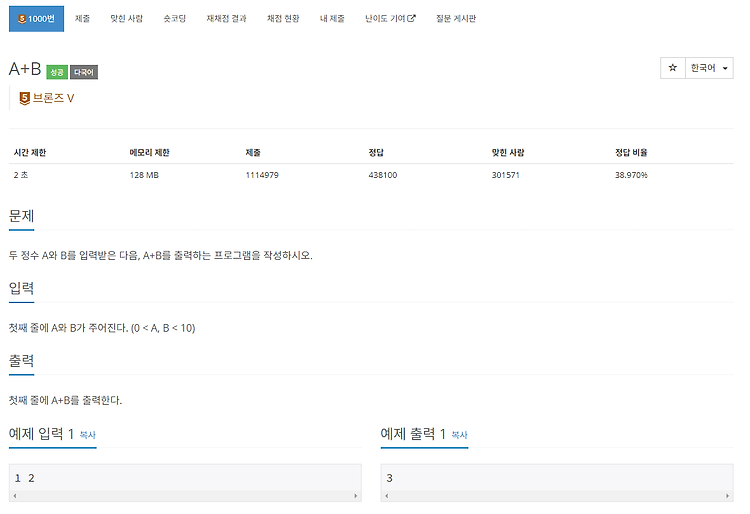The image size is (750, 514).
Task: Open the 한국어 language dropdown
Action: [x=709, y=68]
